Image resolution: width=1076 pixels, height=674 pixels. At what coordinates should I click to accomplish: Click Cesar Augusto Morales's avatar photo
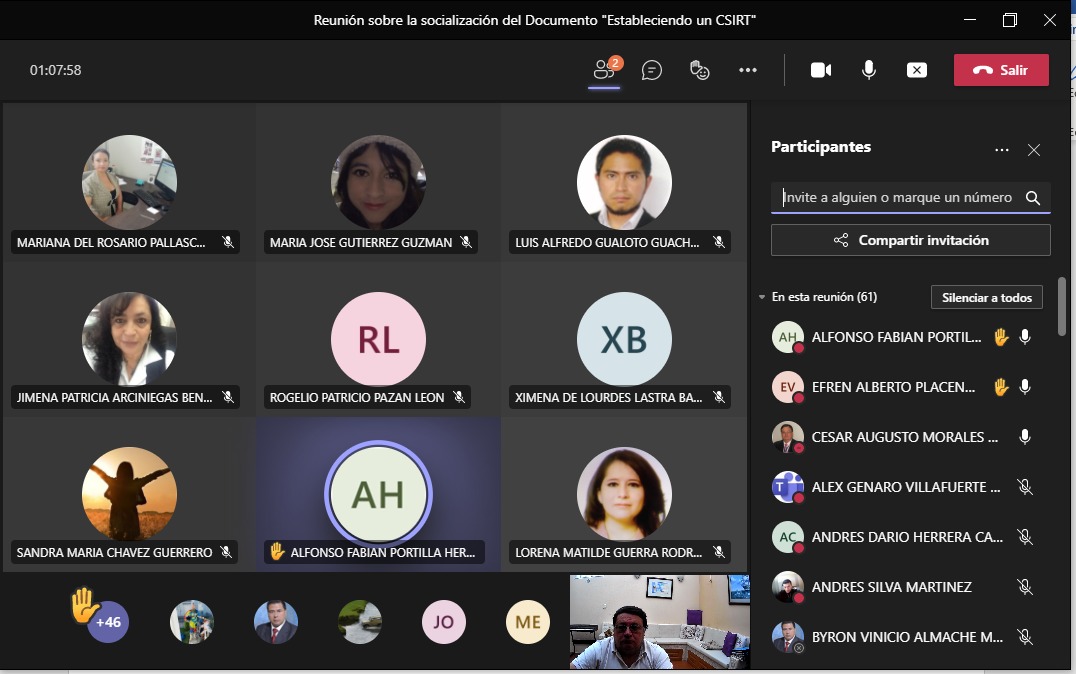coord(788,437)
